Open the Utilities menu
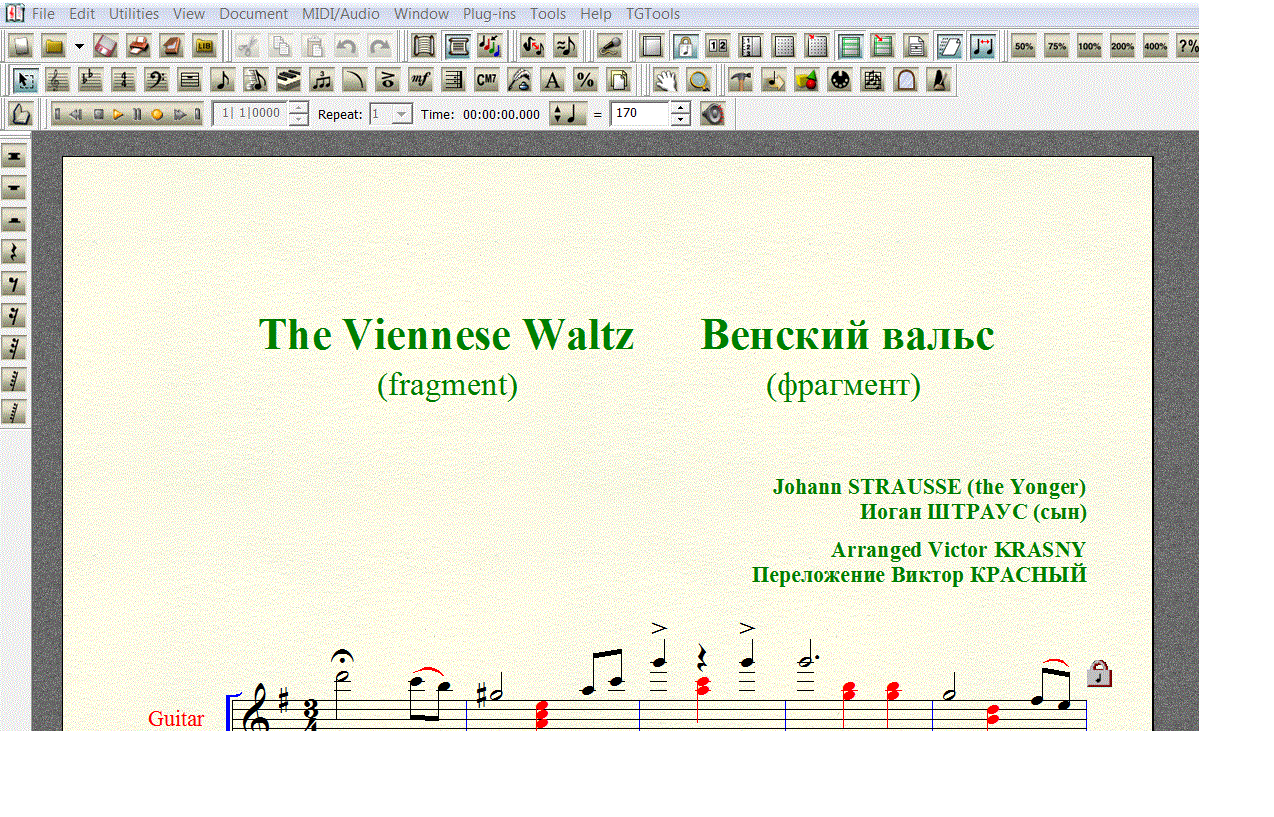The width and height of the screenshot is (1274, 817). tap(134, 14)
